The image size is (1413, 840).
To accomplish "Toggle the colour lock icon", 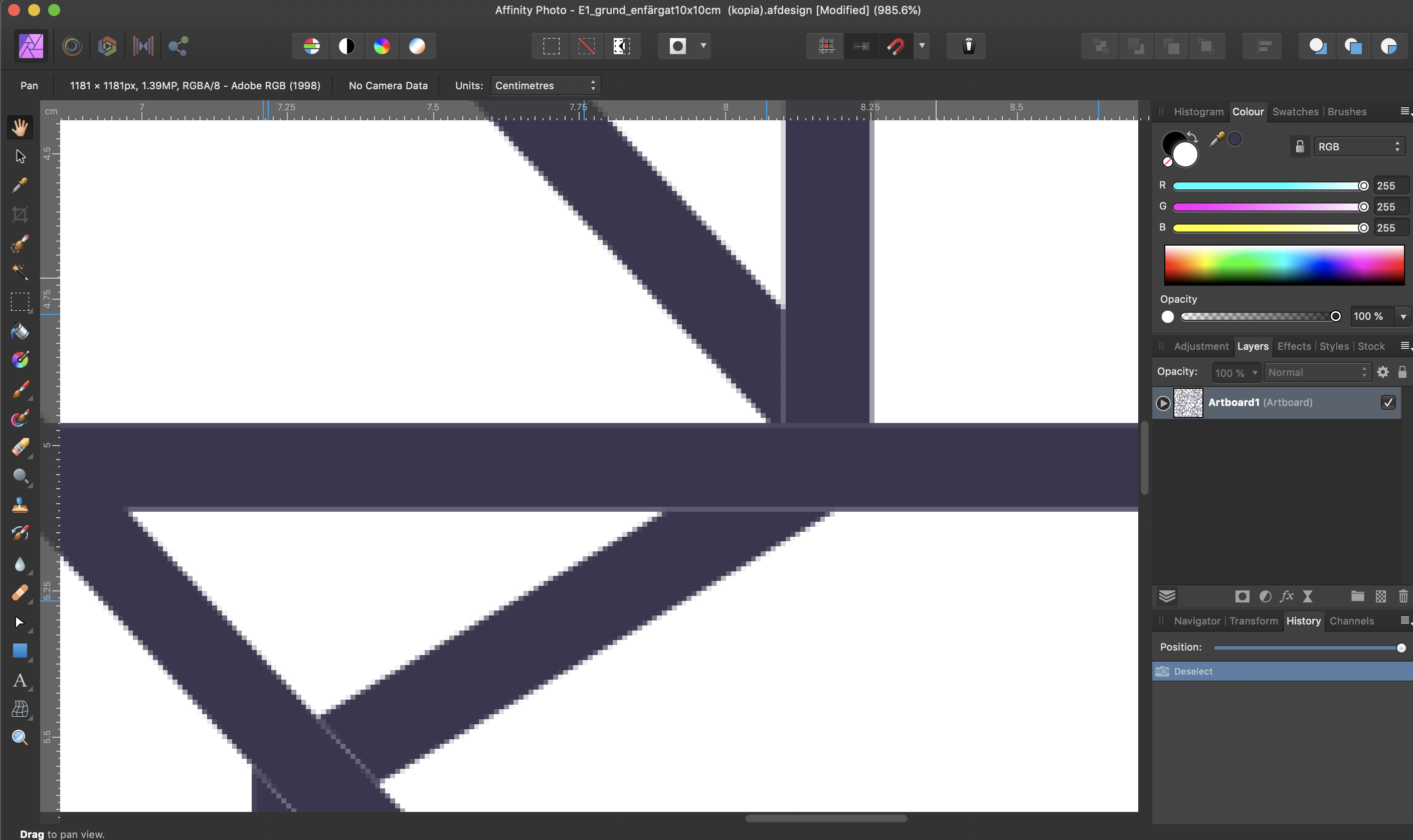I will pos(1300,147).
